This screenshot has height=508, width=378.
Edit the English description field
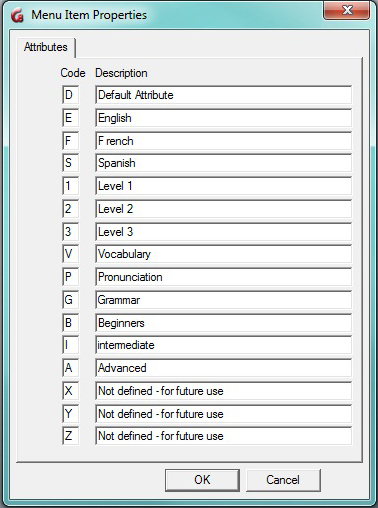[x=223, y=118]
